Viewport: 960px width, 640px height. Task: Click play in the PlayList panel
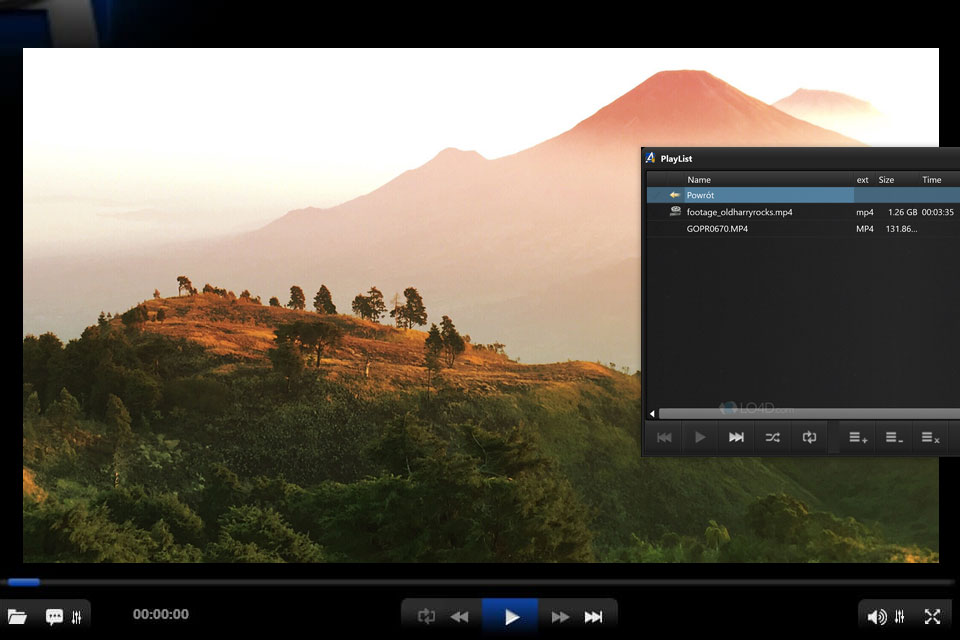point(700,437)
